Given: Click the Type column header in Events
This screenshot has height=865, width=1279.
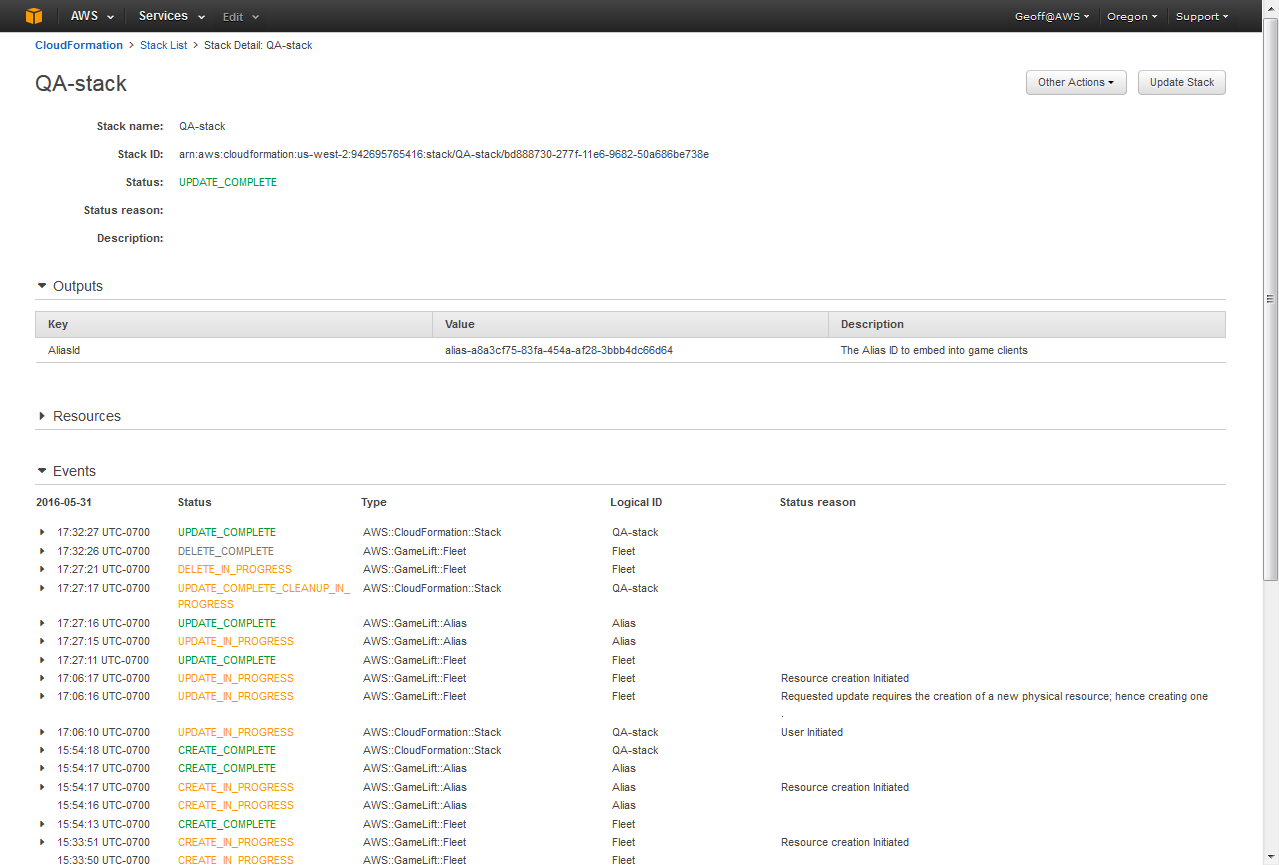Looking at the screenshot, I should pos(374,502).
